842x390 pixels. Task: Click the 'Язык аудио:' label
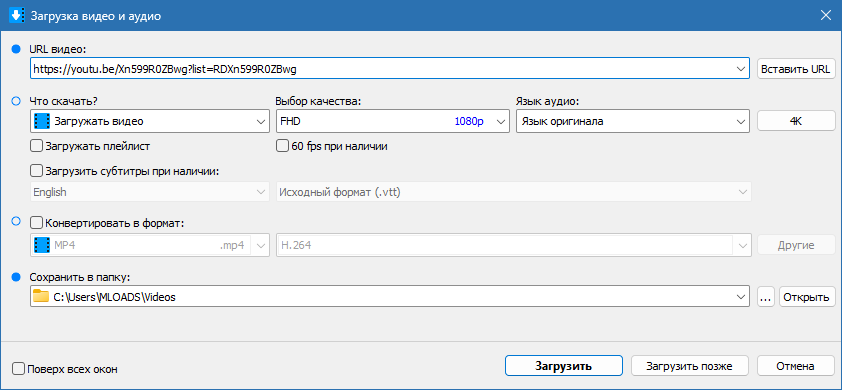tap(547, 101)
